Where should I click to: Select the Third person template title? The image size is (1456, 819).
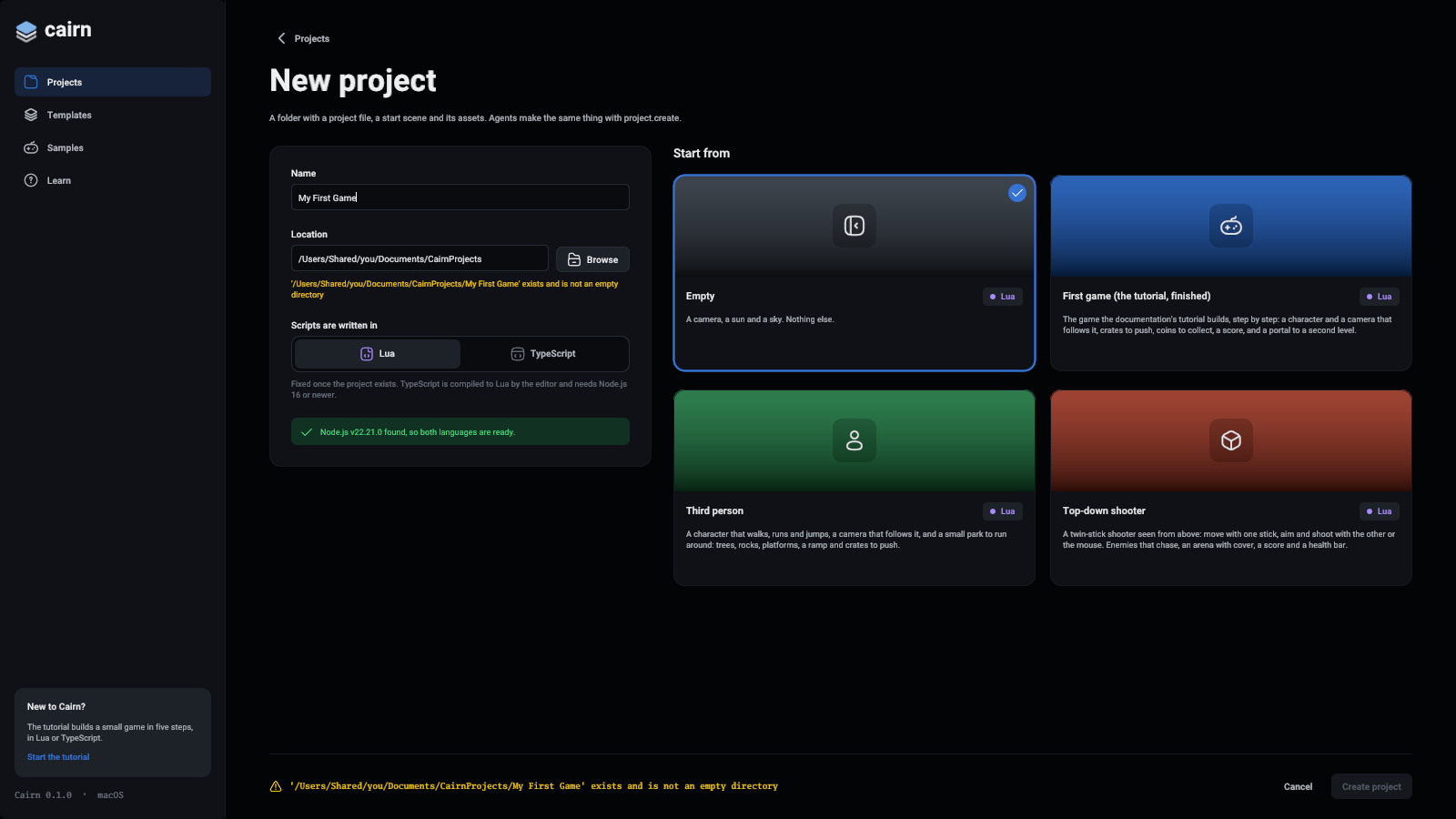(714, 511)
